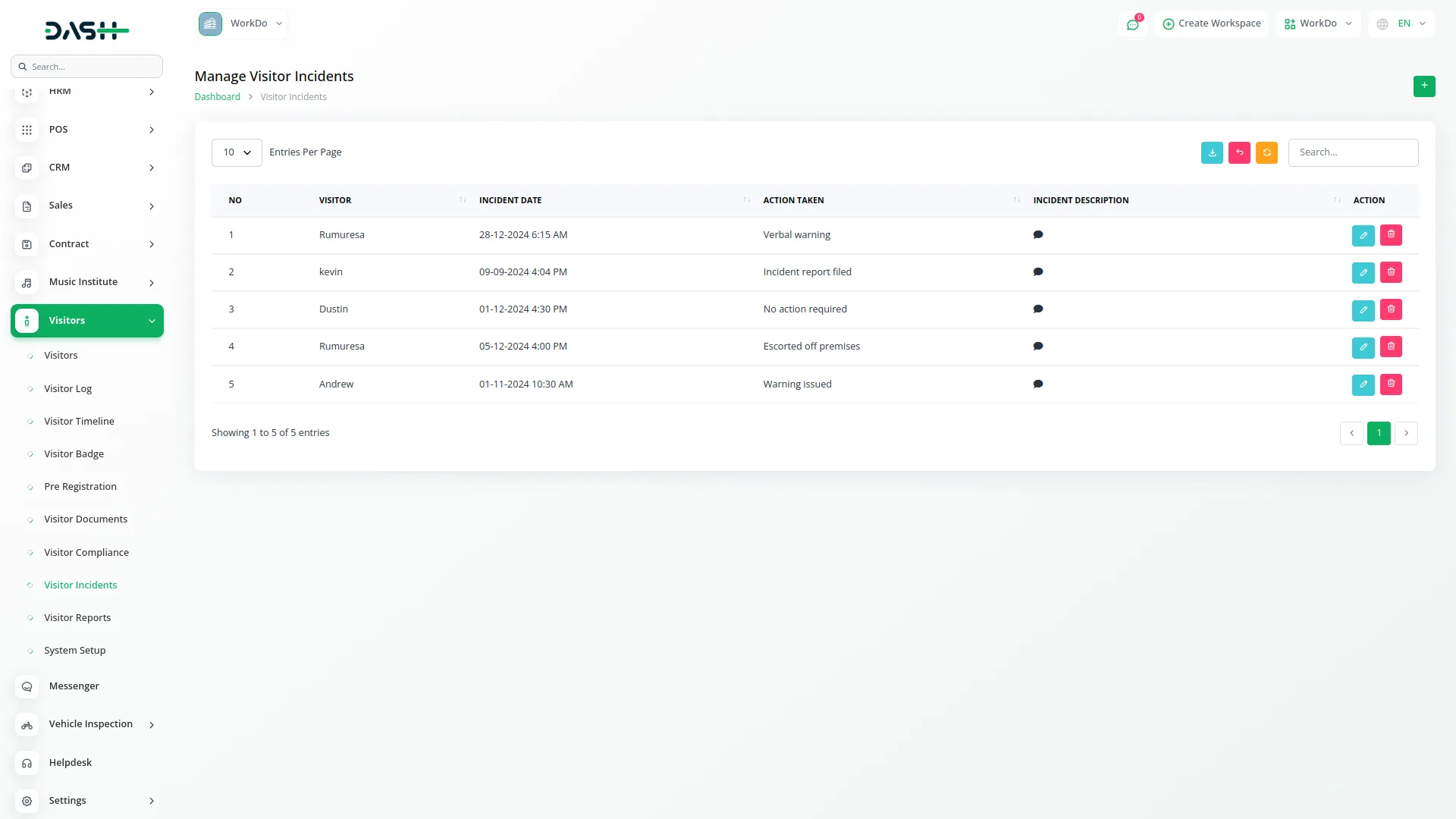Expand the CRM sidebar menu
The image size is (1456, 819).
[87, 168]
